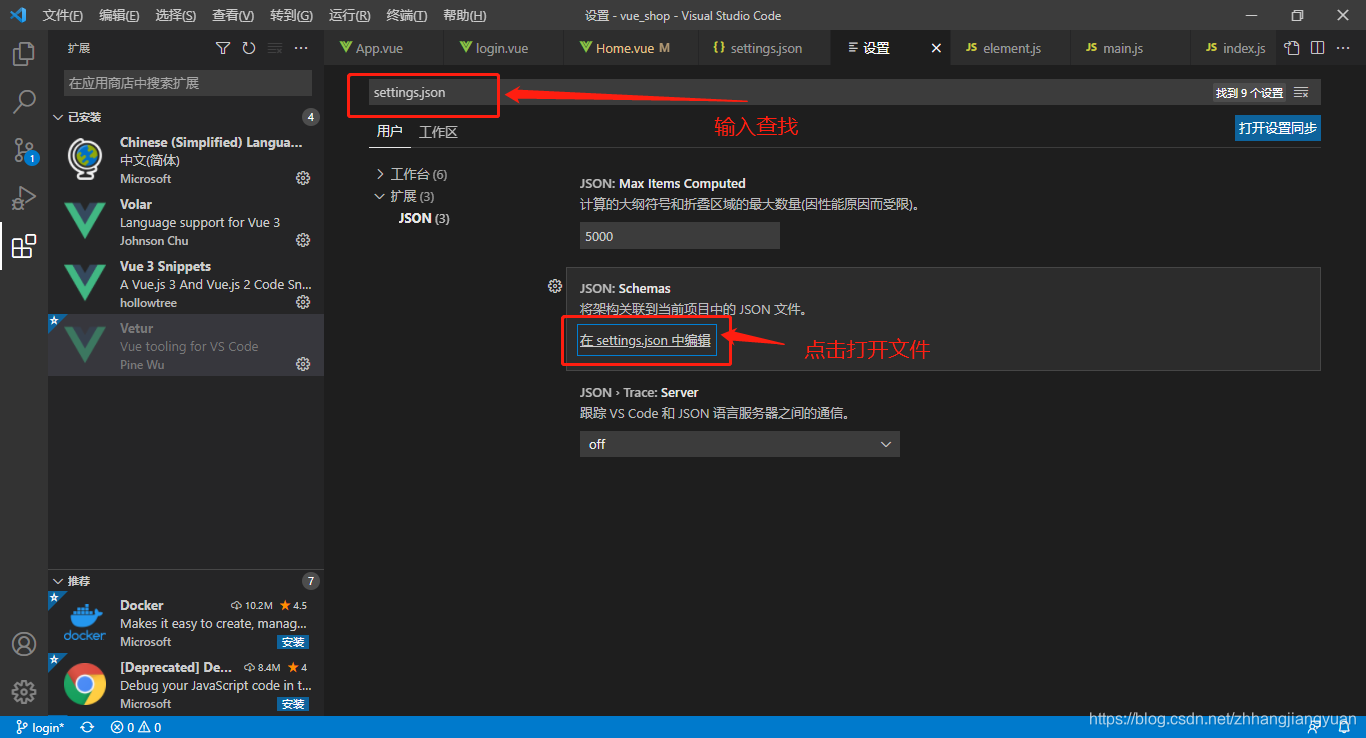Open the 转到(G) menu
This screenshot has width=1366, height=738.
point(291,16)
